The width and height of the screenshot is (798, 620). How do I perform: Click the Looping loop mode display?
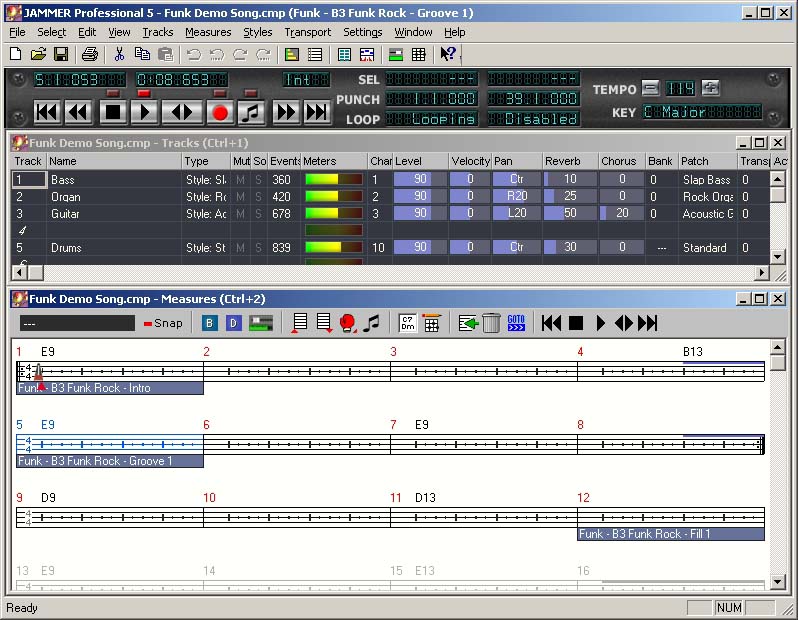432,119
